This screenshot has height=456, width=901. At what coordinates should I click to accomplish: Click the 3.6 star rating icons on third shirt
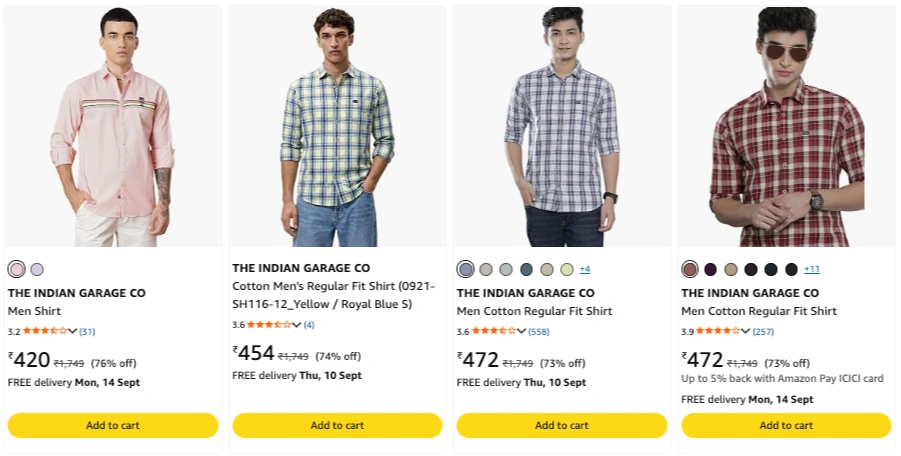tap(494, 331)
